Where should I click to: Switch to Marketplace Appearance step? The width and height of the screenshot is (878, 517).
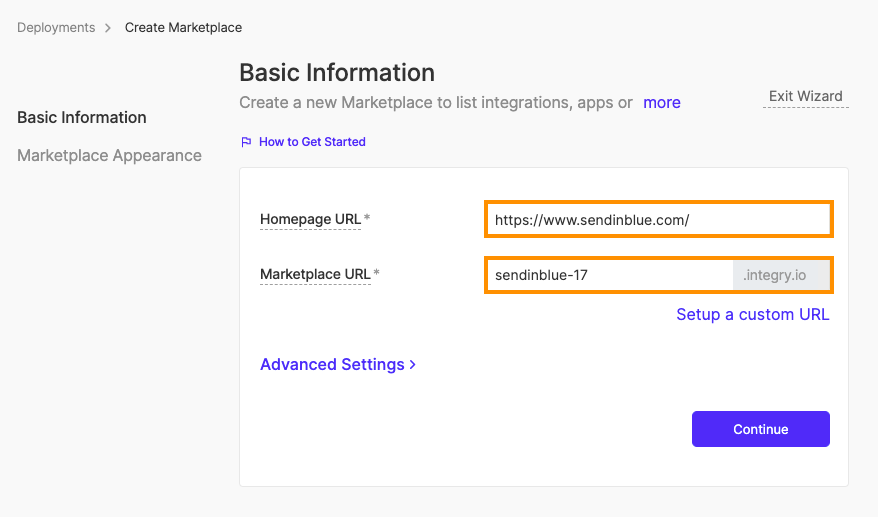pyautogui.click(x=109, y=155)
